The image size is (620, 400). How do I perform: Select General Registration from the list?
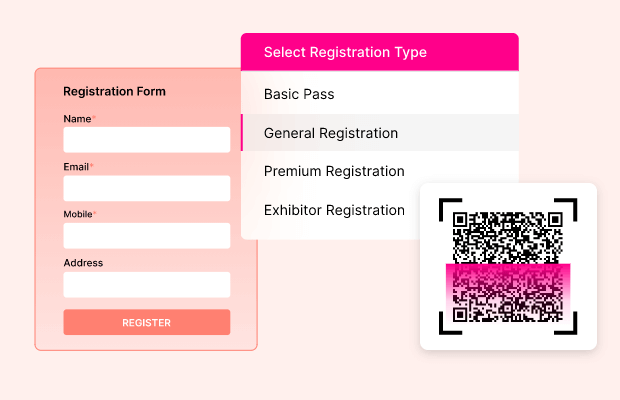tap(331, 133)
